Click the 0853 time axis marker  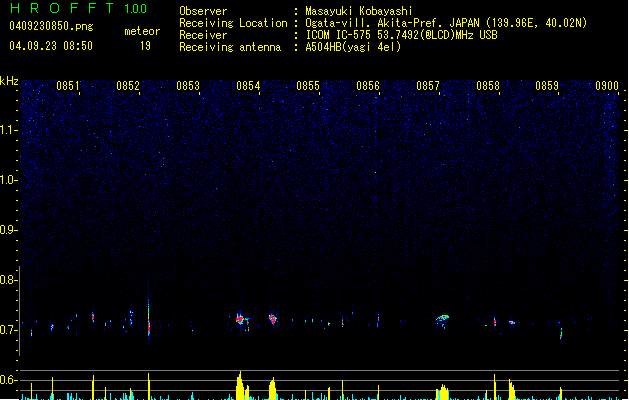point(188,86)
